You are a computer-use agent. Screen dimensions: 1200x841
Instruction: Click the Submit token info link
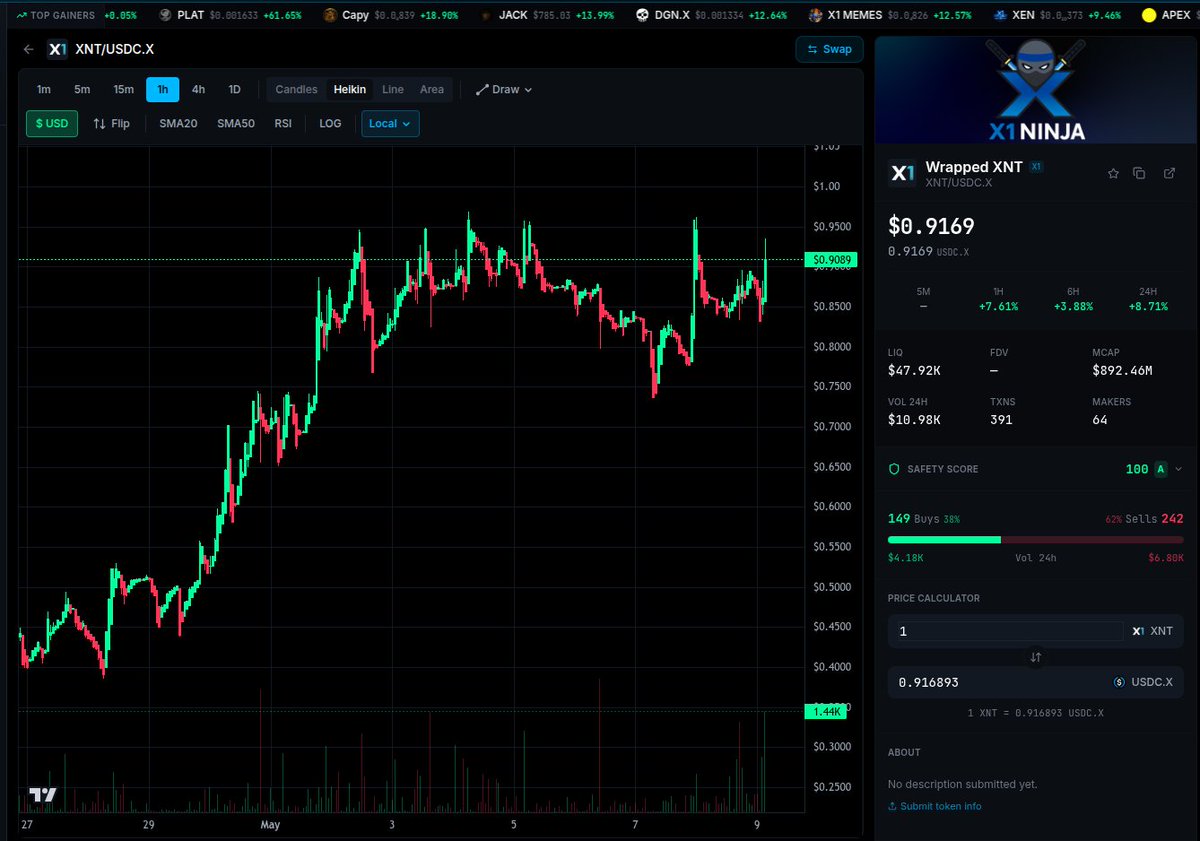point(934,806)
